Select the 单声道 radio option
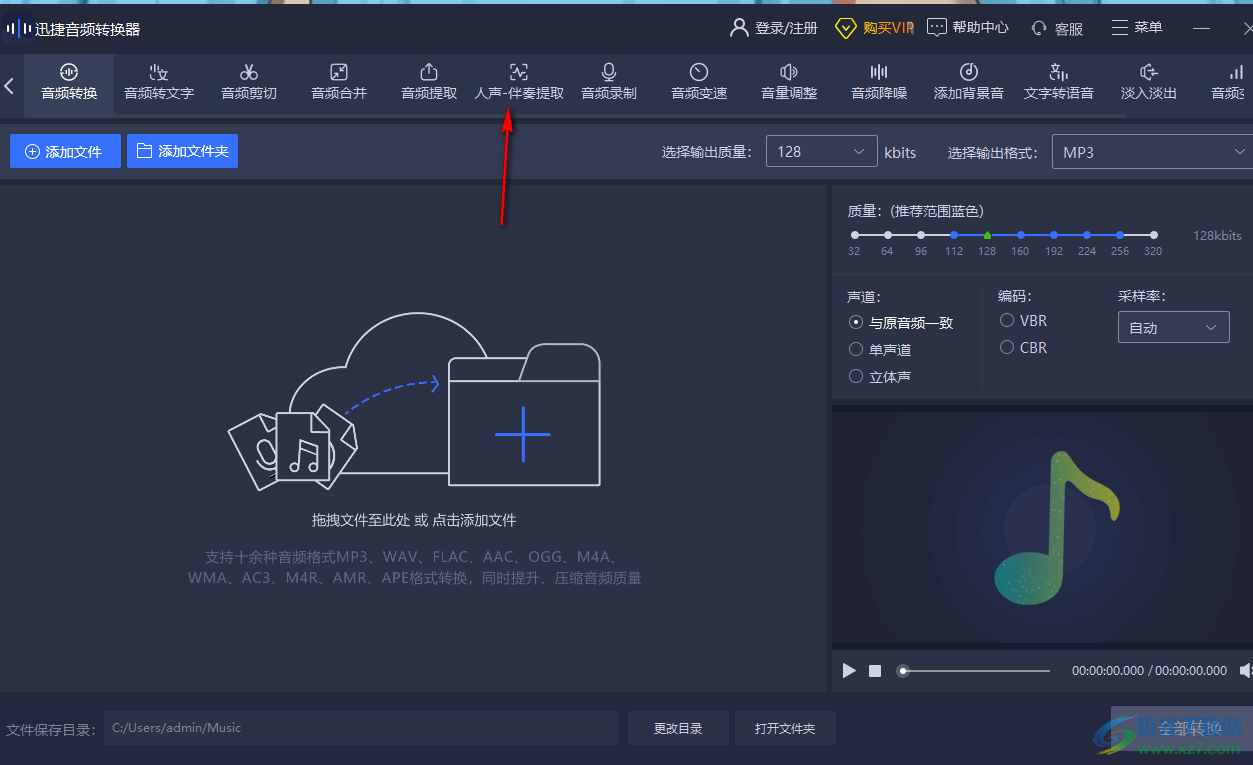The width and height of the screenshot is (1253, 765). coord(856,350)
